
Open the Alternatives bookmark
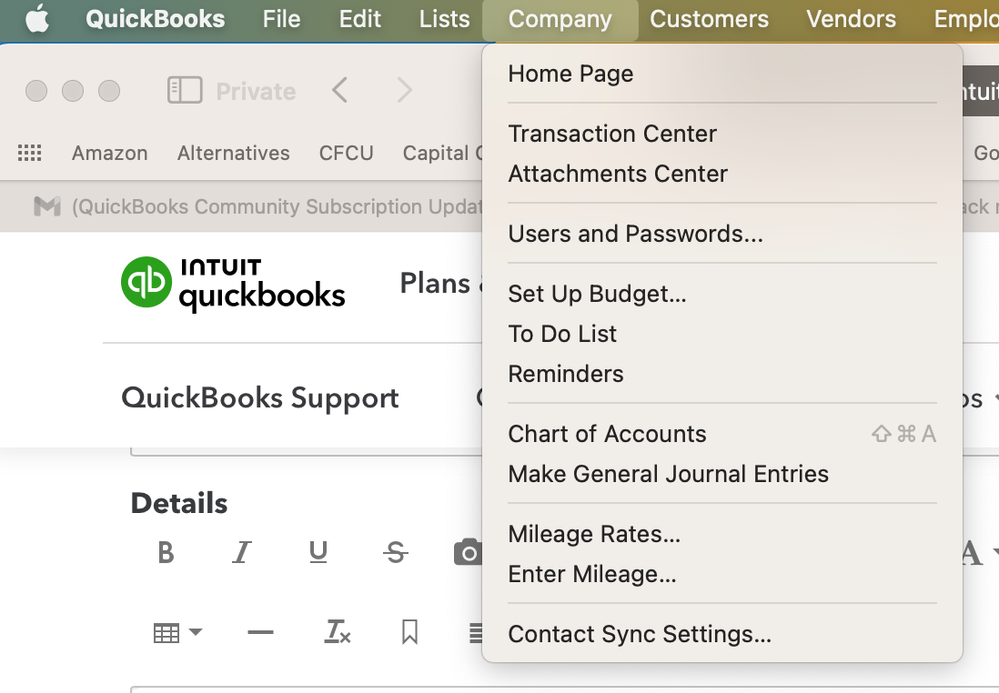[x=233, y=153]
